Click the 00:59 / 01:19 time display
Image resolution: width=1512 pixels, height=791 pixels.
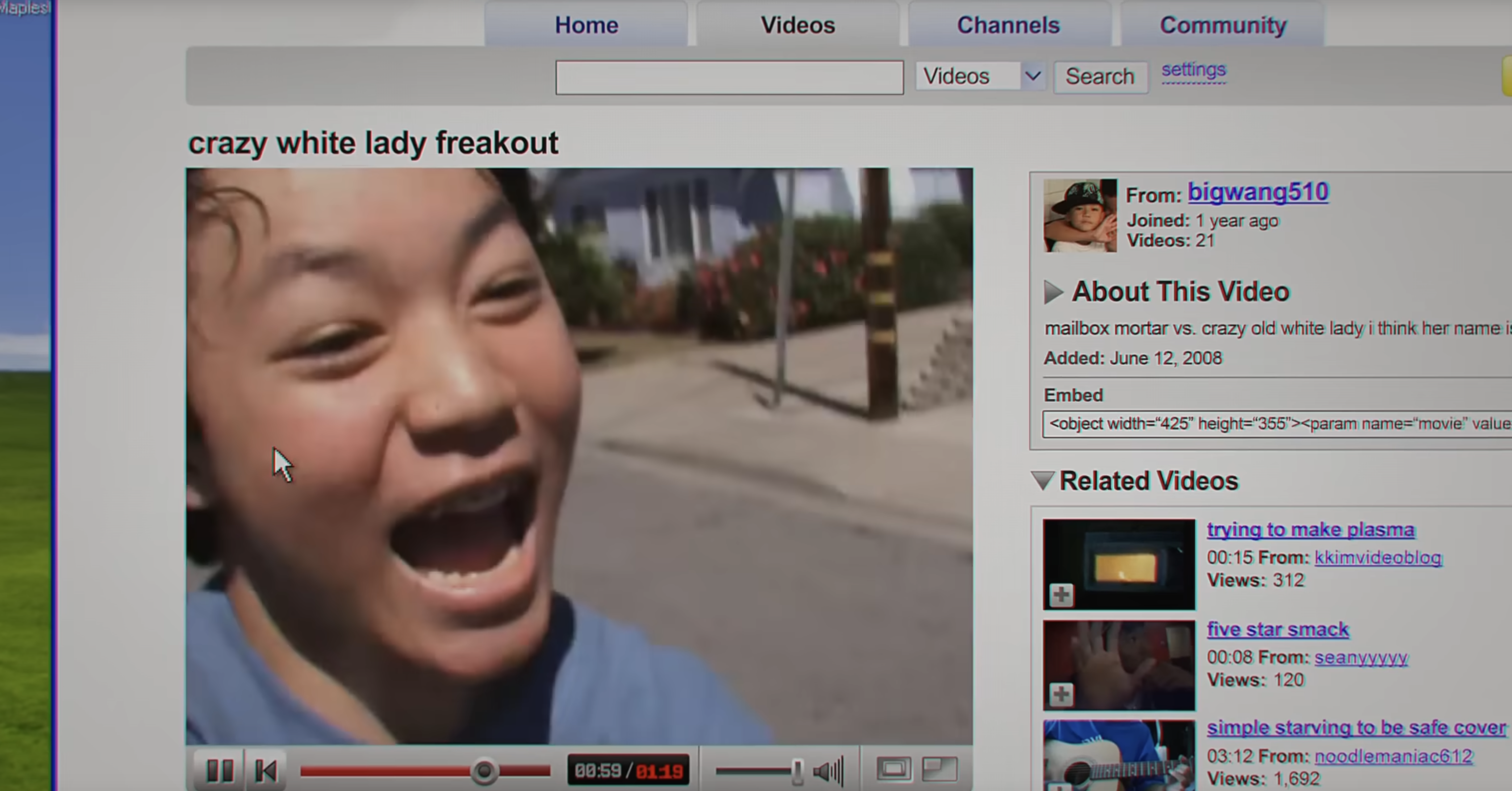[628, 770]
